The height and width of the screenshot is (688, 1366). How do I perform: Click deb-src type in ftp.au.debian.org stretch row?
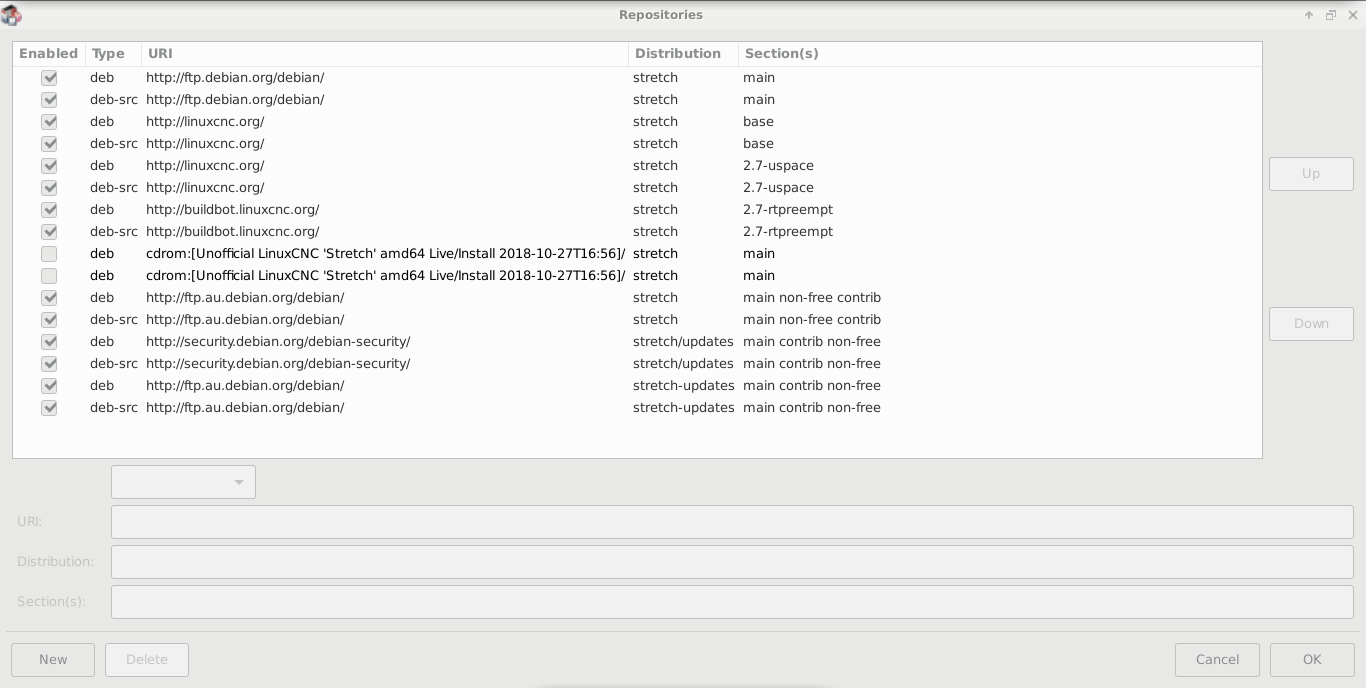point(114,319)
